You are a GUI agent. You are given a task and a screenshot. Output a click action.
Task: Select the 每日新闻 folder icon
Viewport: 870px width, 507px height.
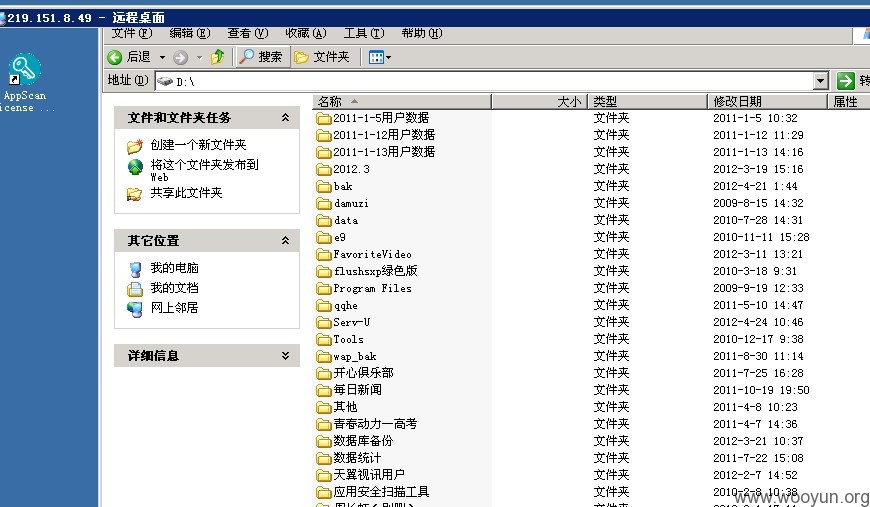click(x=323, y=391)
